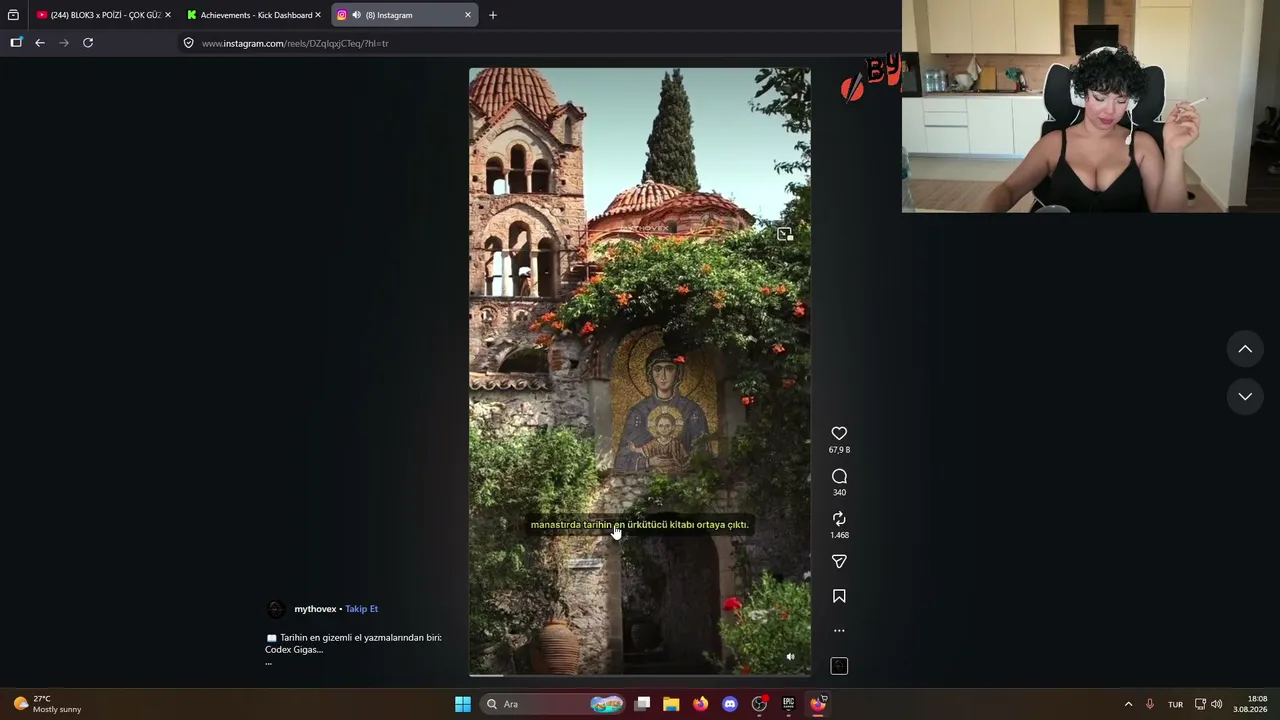The height and width of the screenshot is (720, 1280).
Task: Save the reel with the bookmark icon
Action: [839, 596]
